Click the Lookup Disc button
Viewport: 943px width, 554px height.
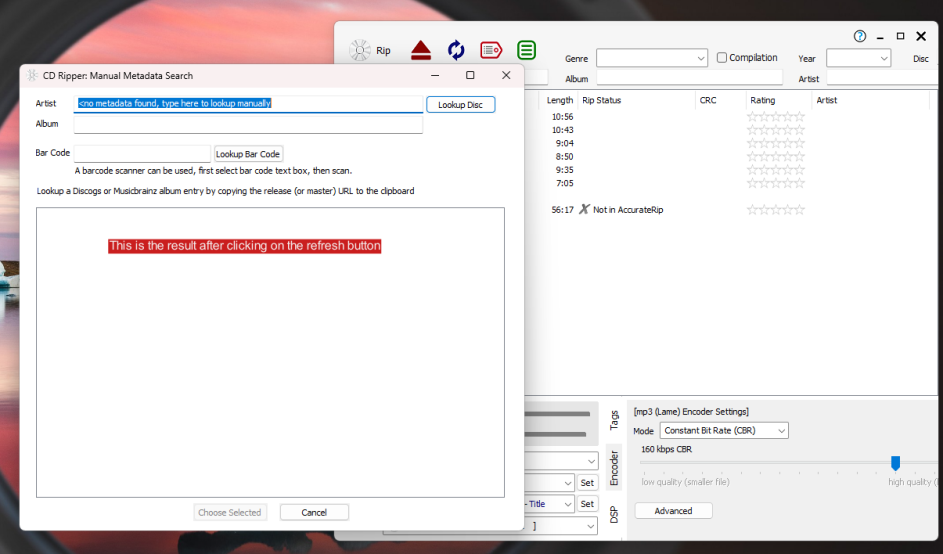[x=460, y=104]
